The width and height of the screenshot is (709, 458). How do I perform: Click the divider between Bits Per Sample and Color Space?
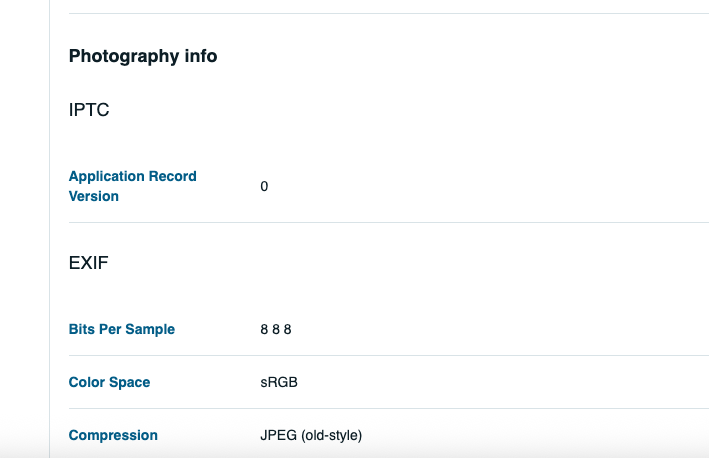tap(380, 355)
